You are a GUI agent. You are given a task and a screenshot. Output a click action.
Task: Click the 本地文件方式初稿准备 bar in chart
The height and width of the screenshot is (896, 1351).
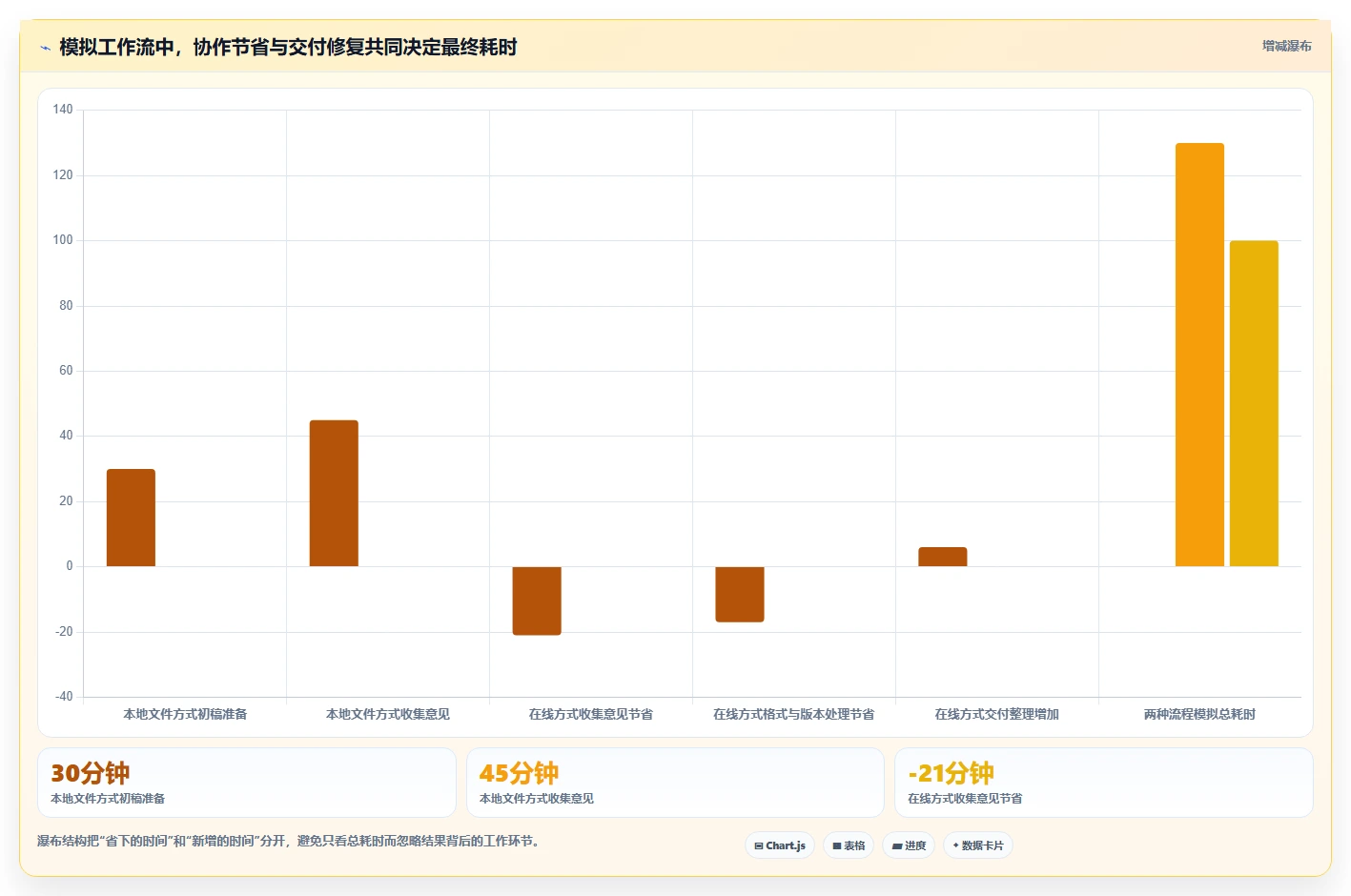pyautogui.click(x=131, y=518)
